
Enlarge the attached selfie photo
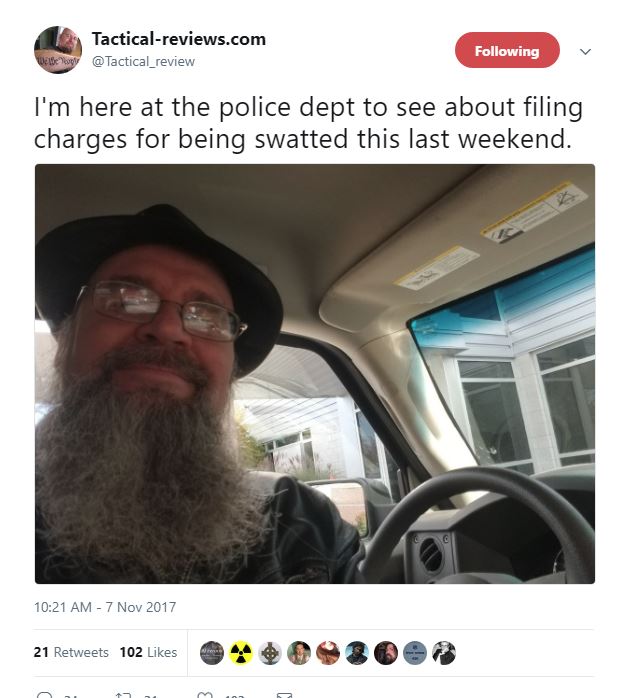[x=315, y=374]
